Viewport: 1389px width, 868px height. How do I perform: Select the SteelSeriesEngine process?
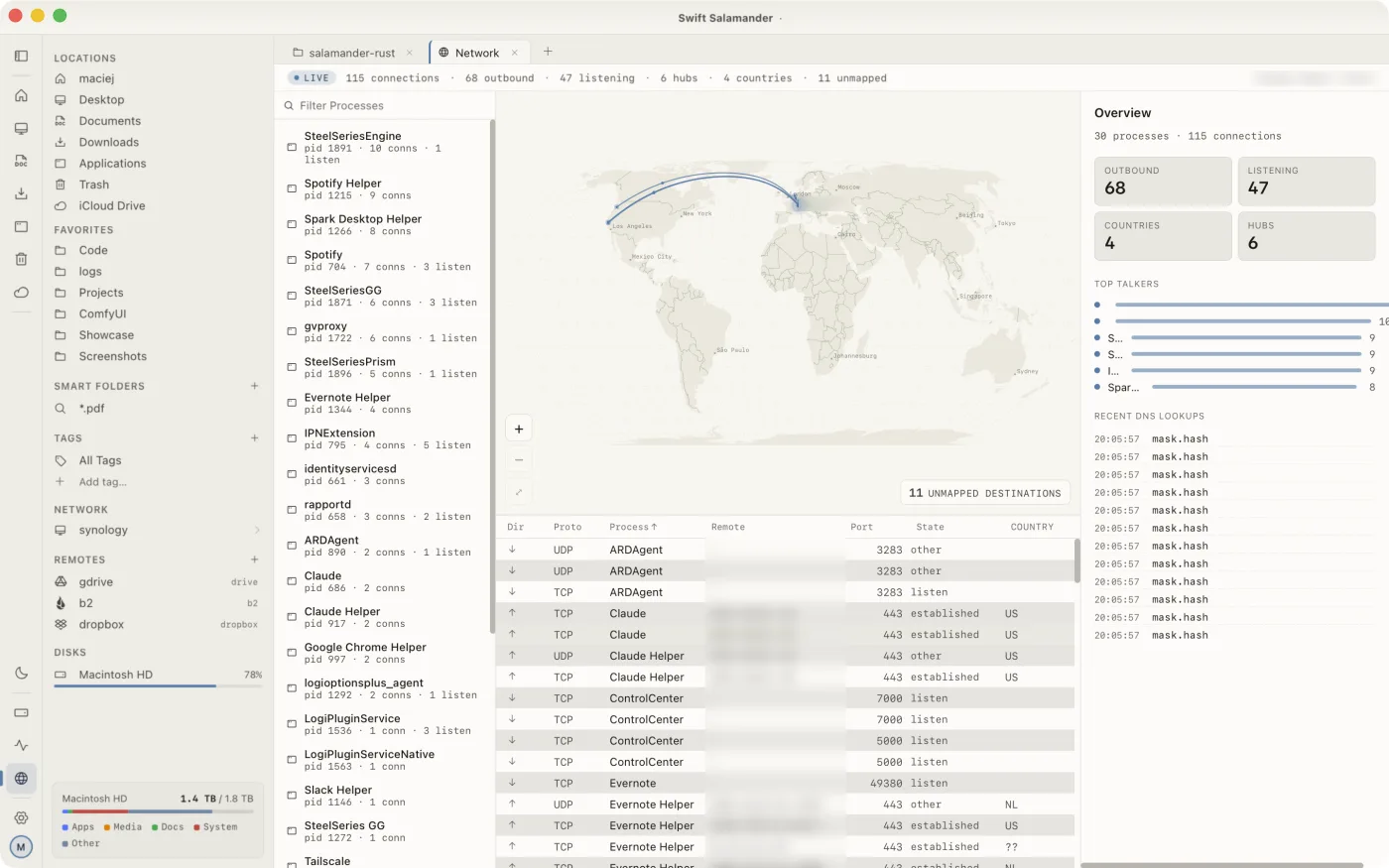point(384,148)
